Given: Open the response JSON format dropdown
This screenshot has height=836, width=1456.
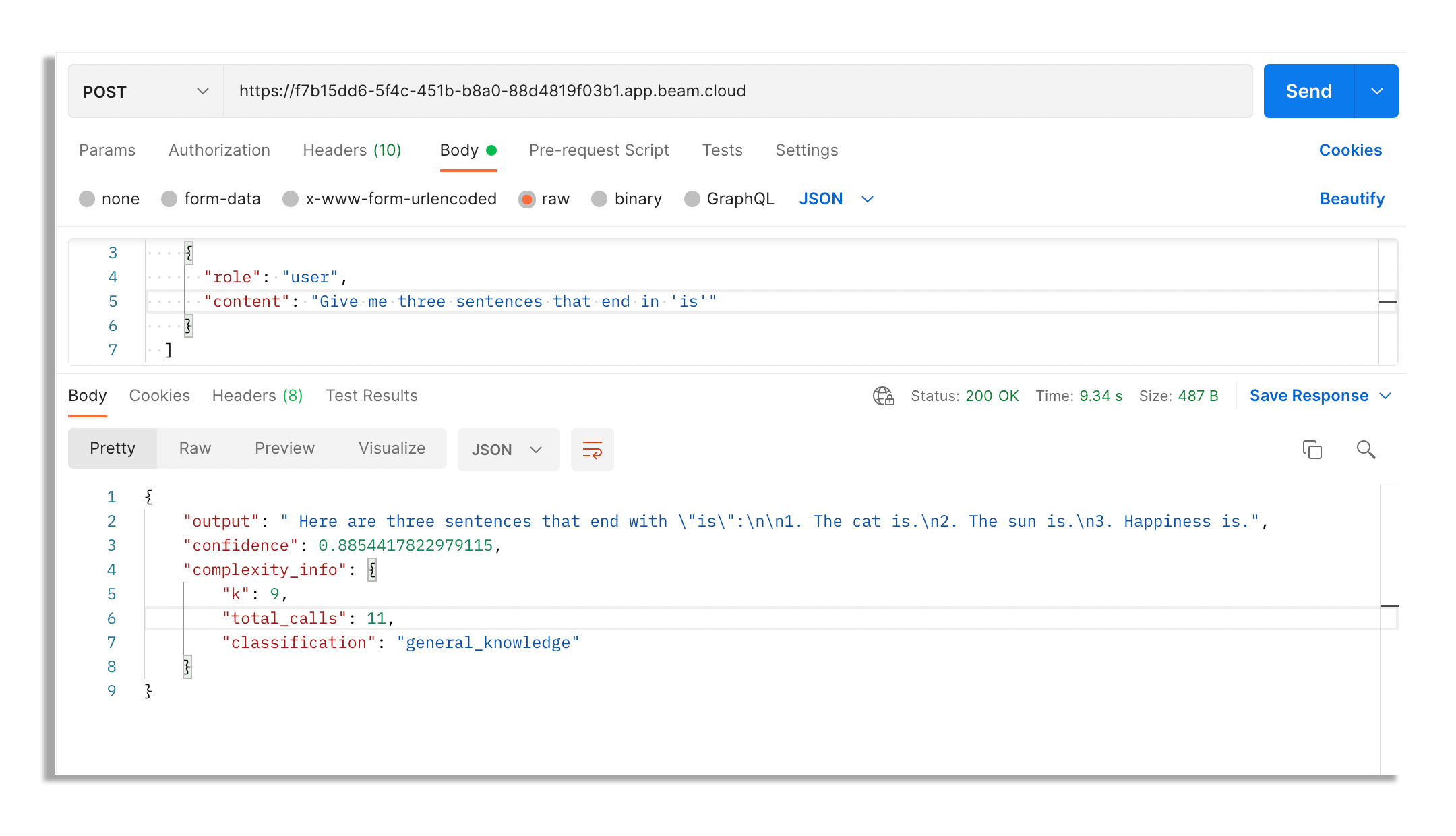Looking at the screenshot, I should [508, 450].
